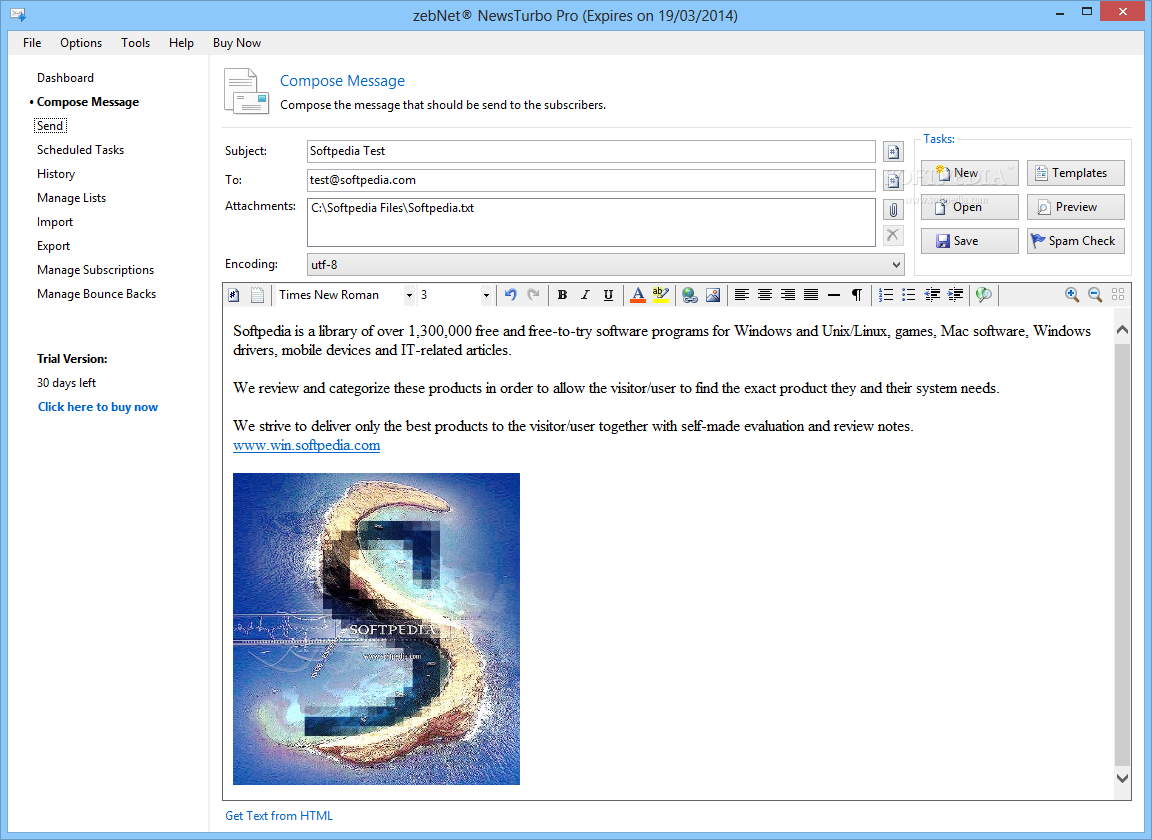Click the Attachments list box
1152x840 pixels.
(591, 223)
